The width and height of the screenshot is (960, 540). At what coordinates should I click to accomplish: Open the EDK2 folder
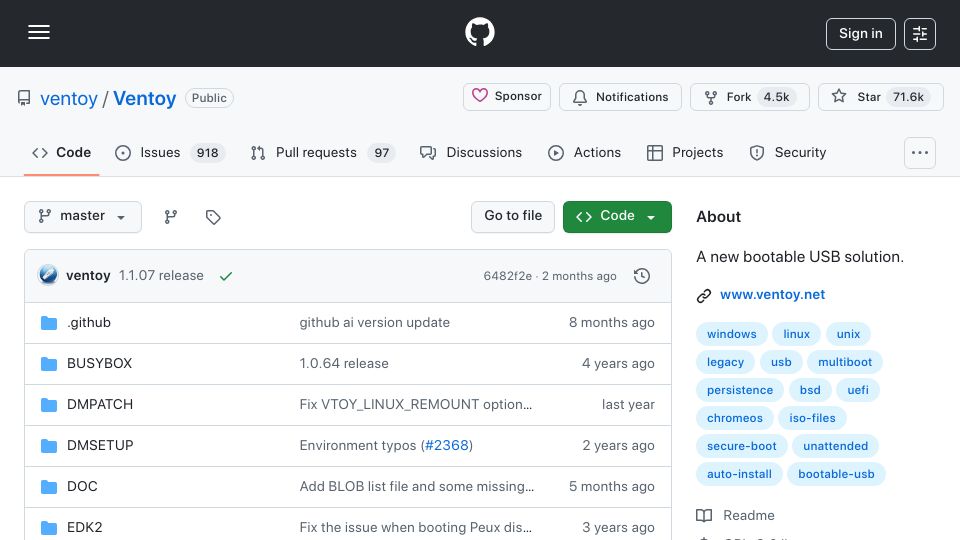pyautogui.click(x=84, y=528)
